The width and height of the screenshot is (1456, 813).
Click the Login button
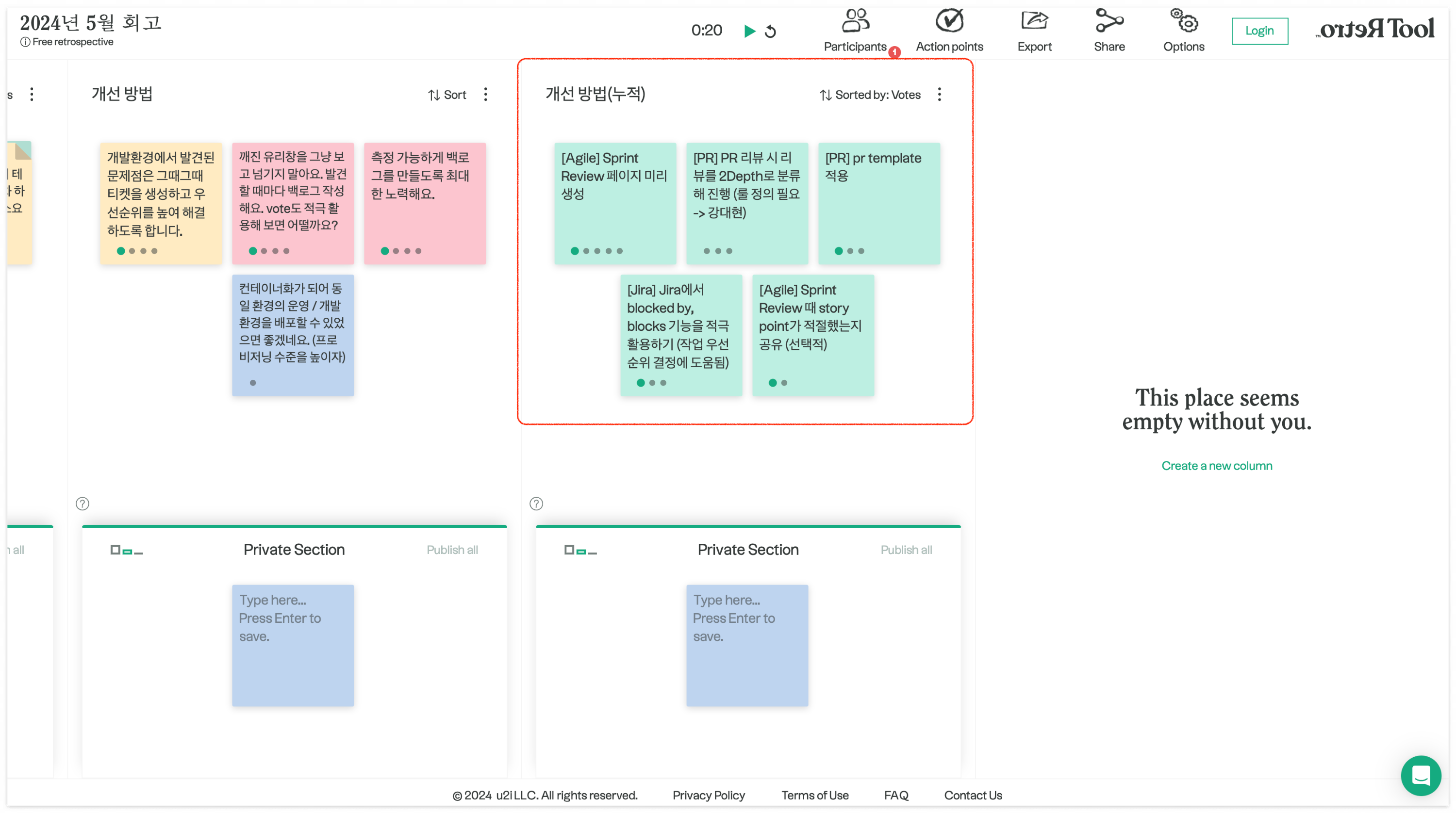coord(1259,31)
